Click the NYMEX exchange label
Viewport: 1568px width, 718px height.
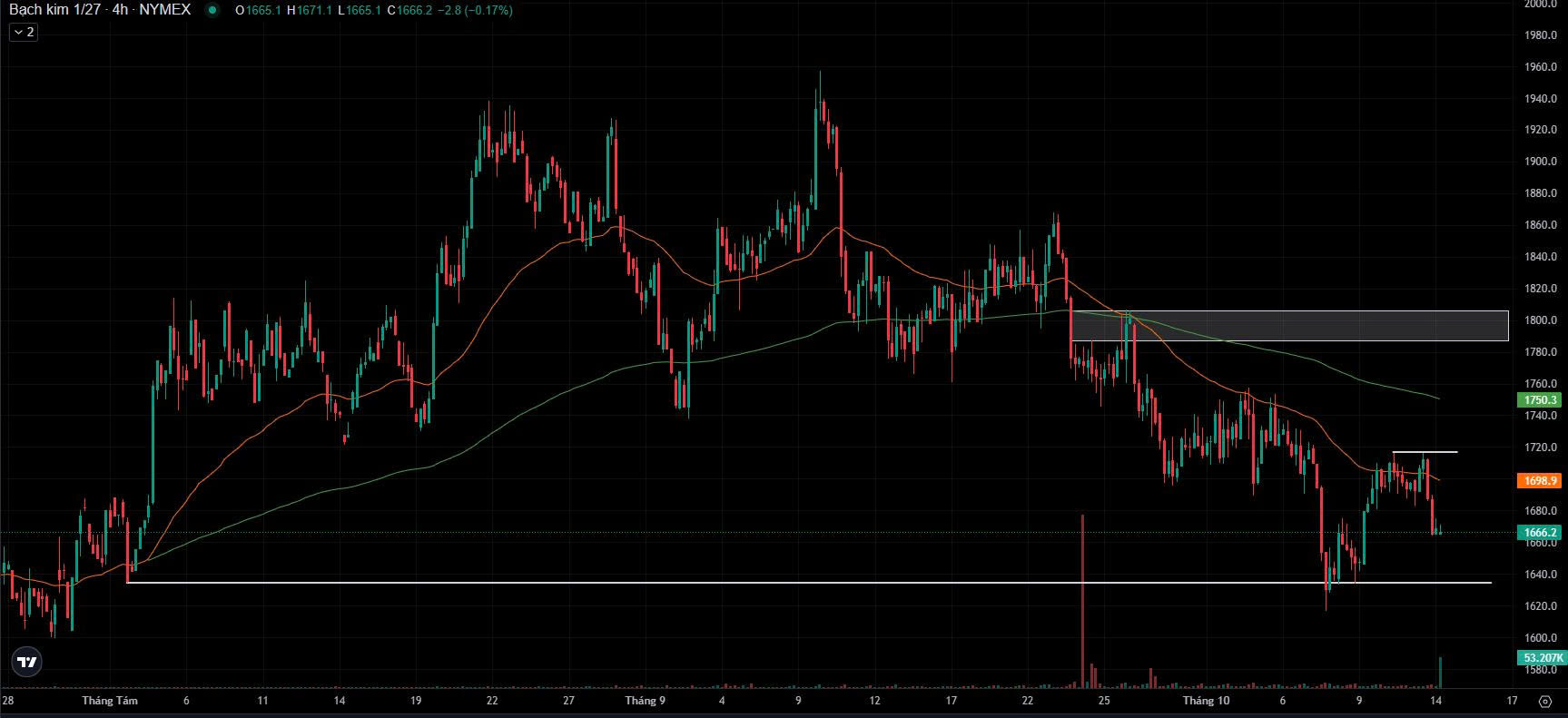(164, 9)
